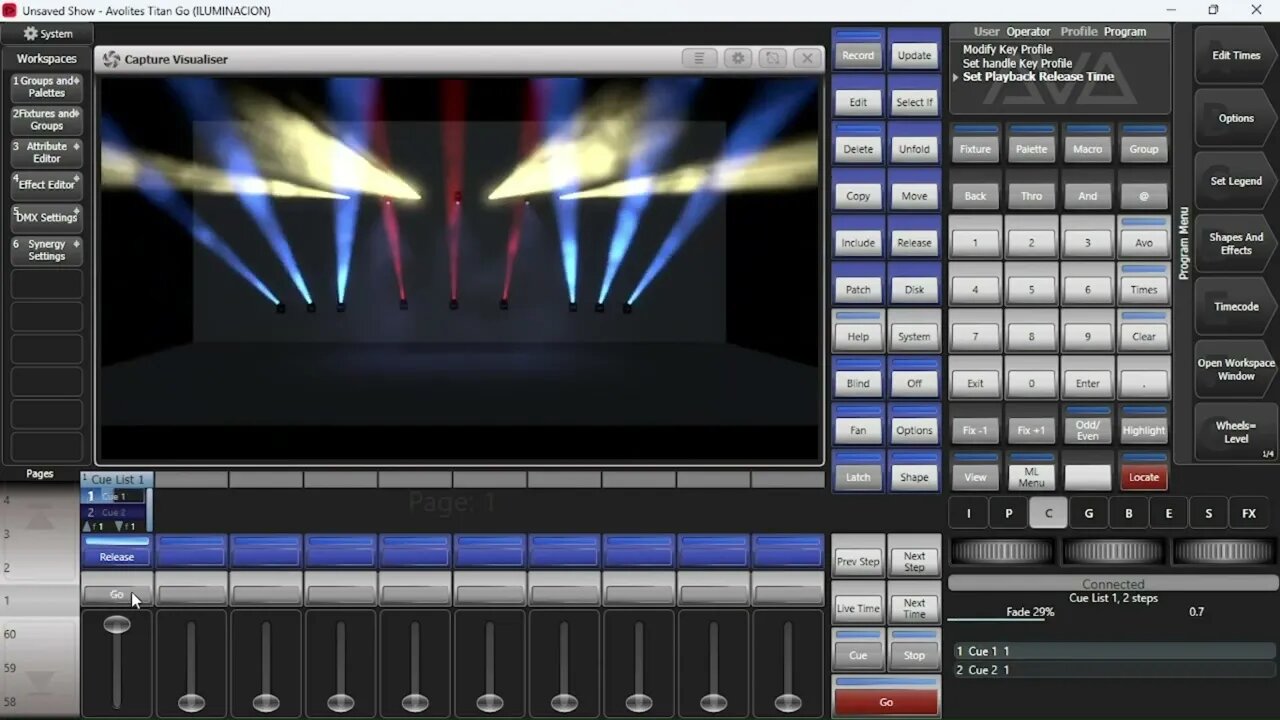This screenshot has height=720, width=1280.
Task: Click the Wheels=Level softkey
Action: click(1236, 432)
